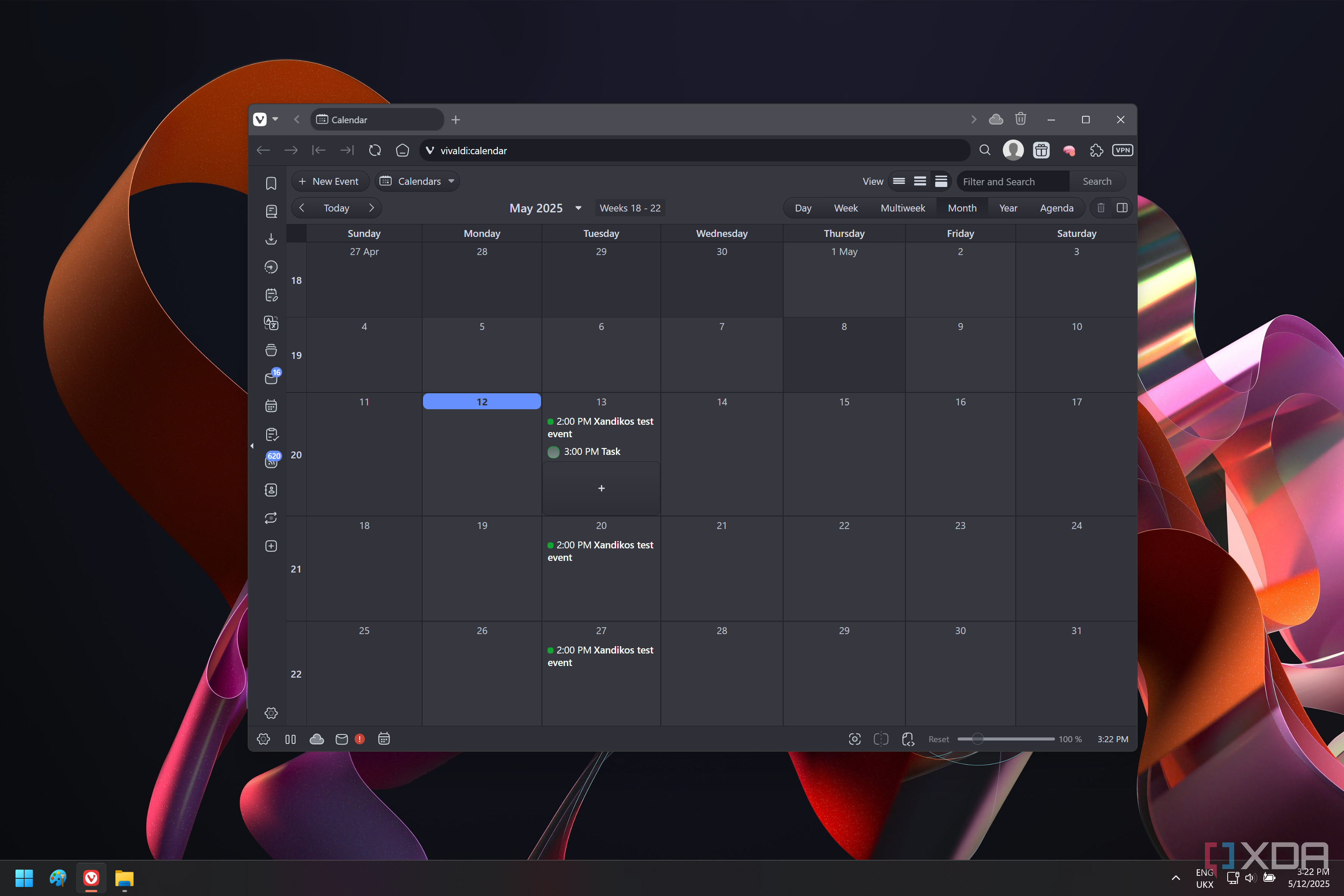
Task: Switch to the Agenda view tab
Action: pos(1056,208)
